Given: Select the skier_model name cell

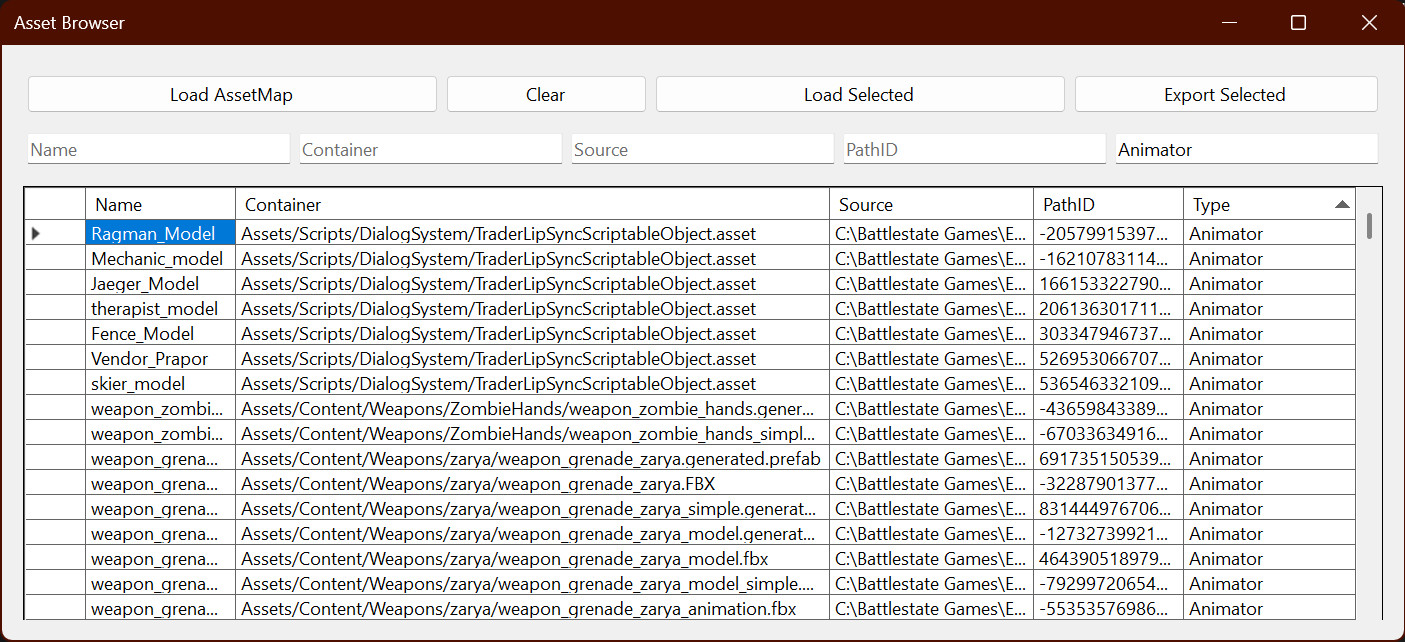Looking at the screenshot, I should point(160,384).
